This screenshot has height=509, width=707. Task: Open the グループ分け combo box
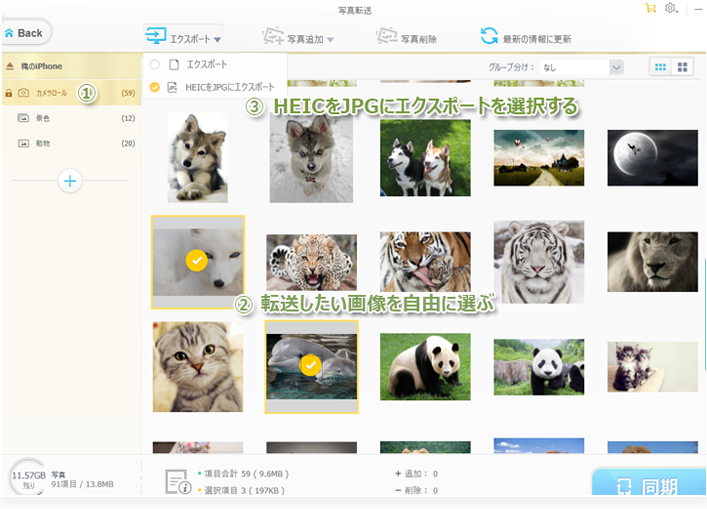click(x=582, y=66)
